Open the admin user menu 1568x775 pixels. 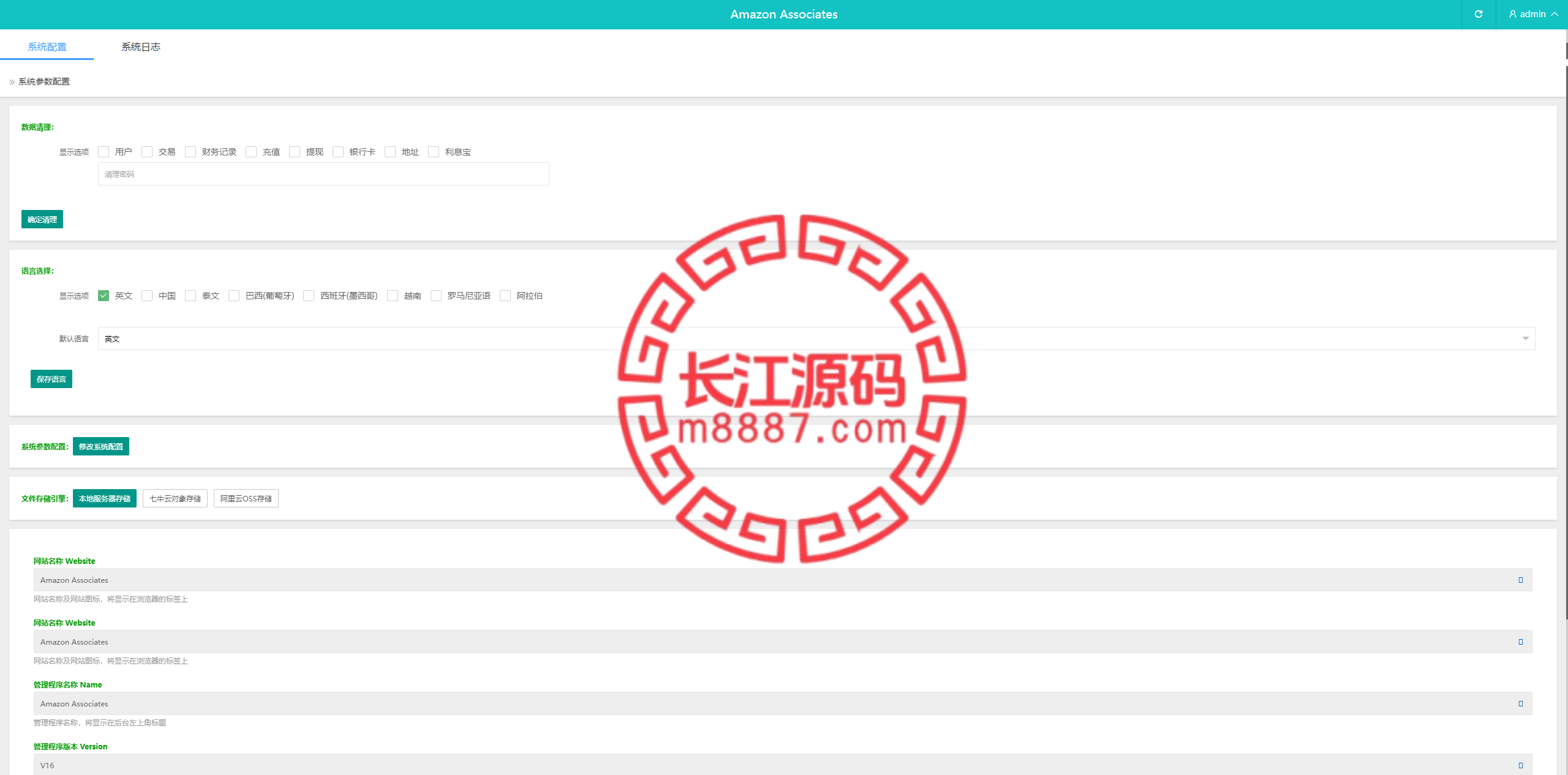[x=1532, y=14]
